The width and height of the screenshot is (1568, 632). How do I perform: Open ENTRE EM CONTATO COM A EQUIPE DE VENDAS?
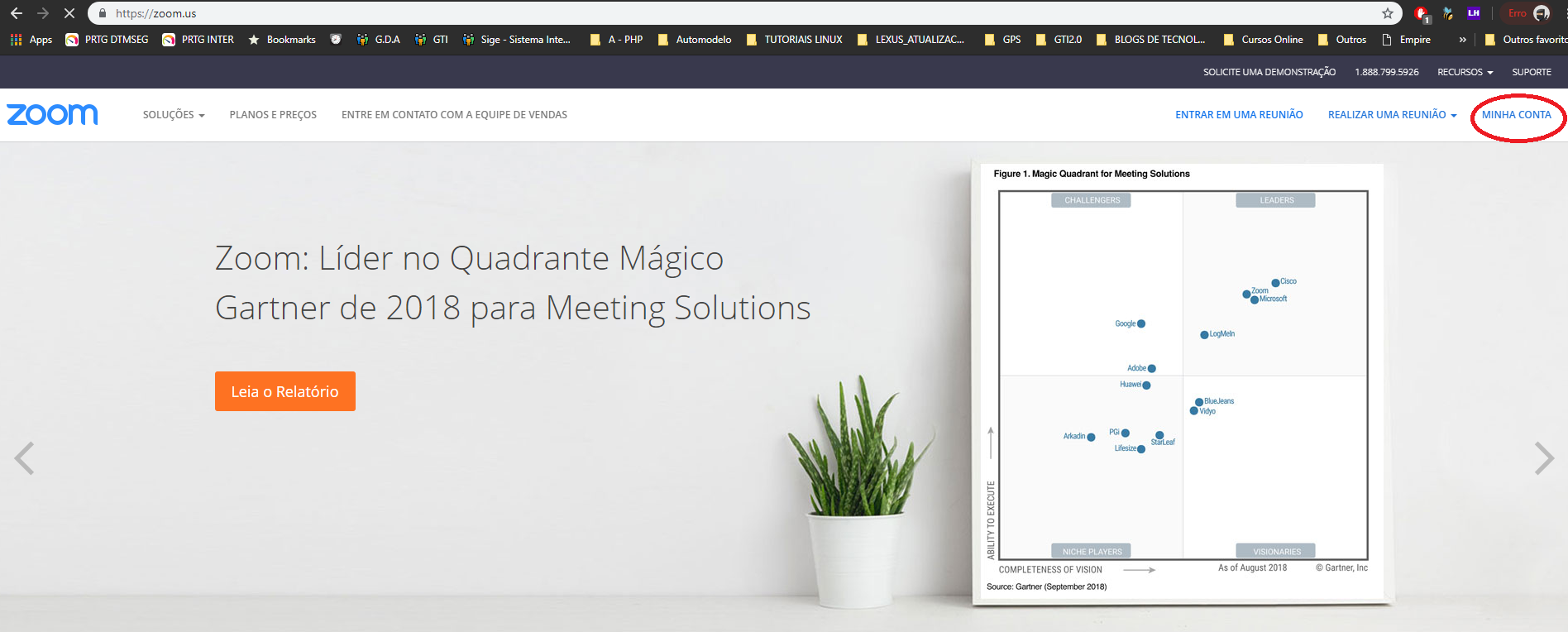[x=454, y=115]
